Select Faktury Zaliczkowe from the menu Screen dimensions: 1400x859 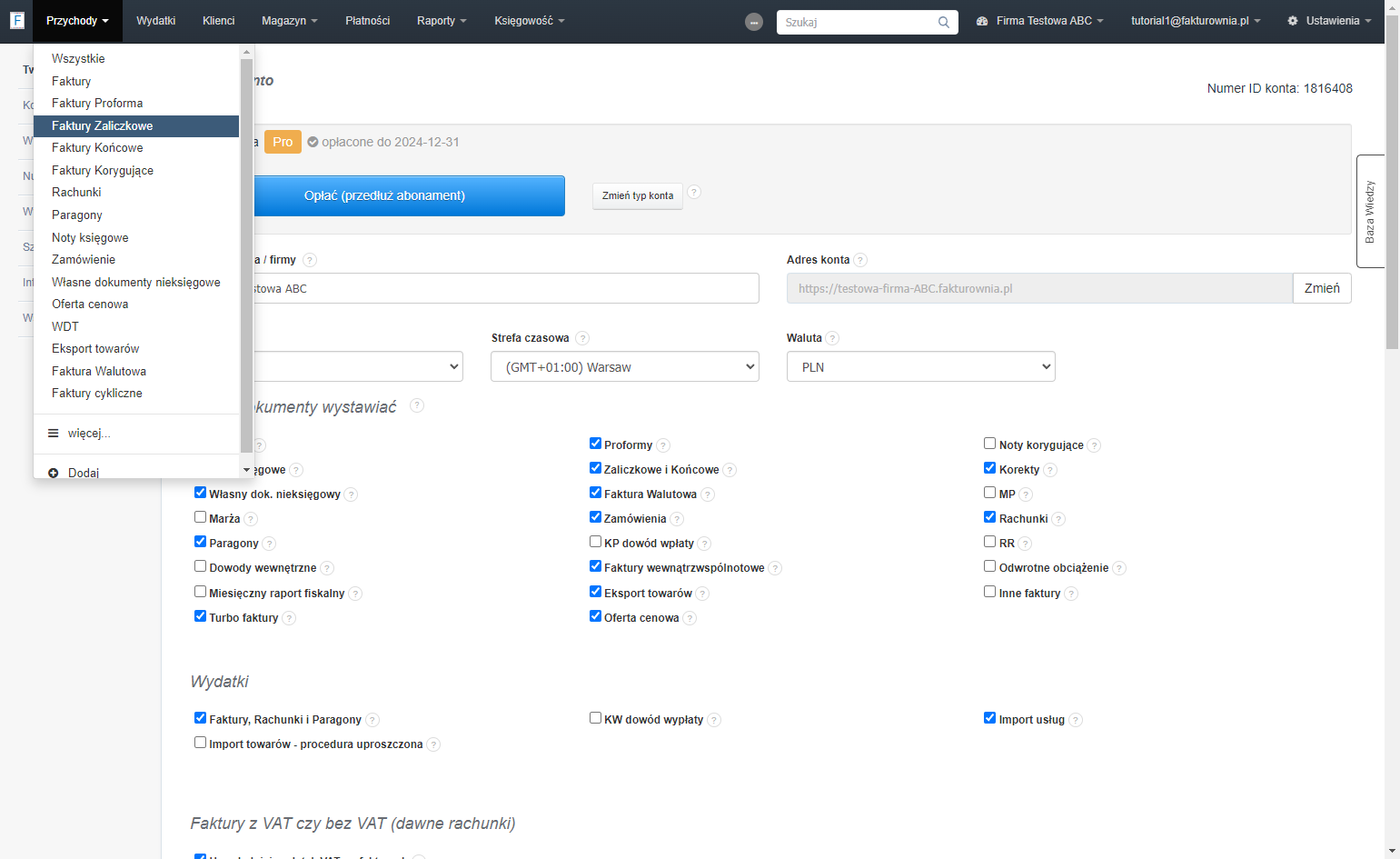[x=136, y=126]
